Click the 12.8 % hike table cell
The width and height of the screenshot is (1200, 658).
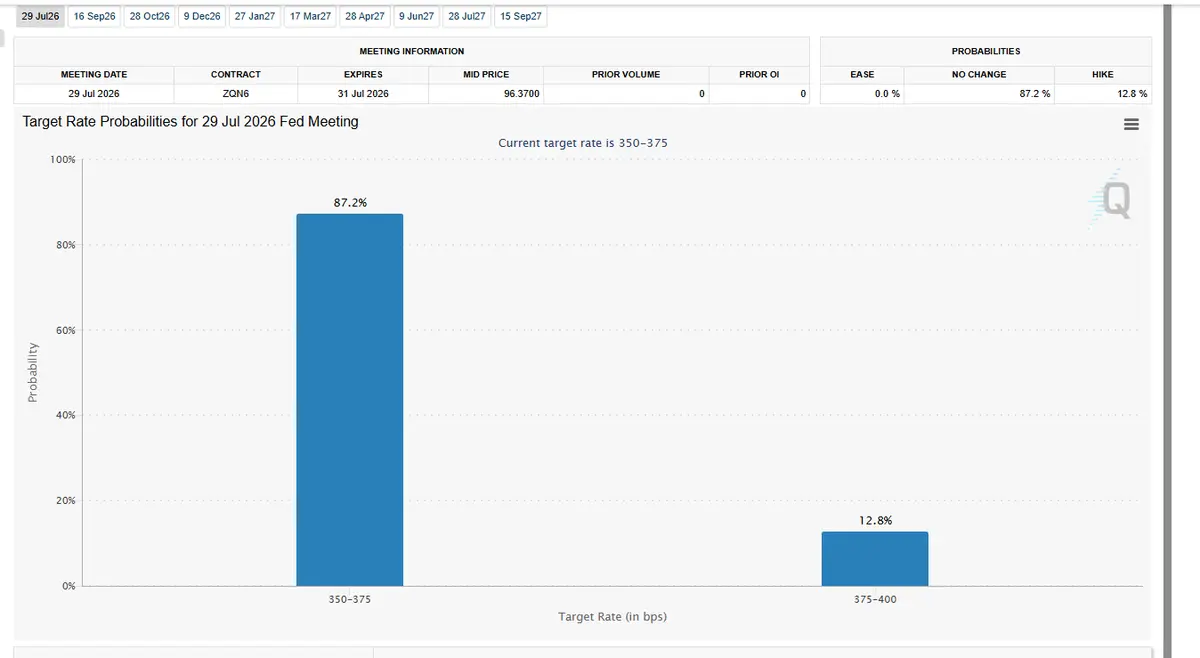point(1103,94)
